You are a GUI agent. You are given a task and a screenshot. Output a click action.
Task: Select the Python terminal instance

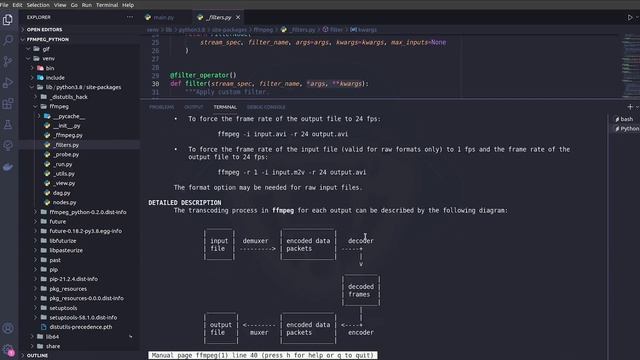(626, 129)
